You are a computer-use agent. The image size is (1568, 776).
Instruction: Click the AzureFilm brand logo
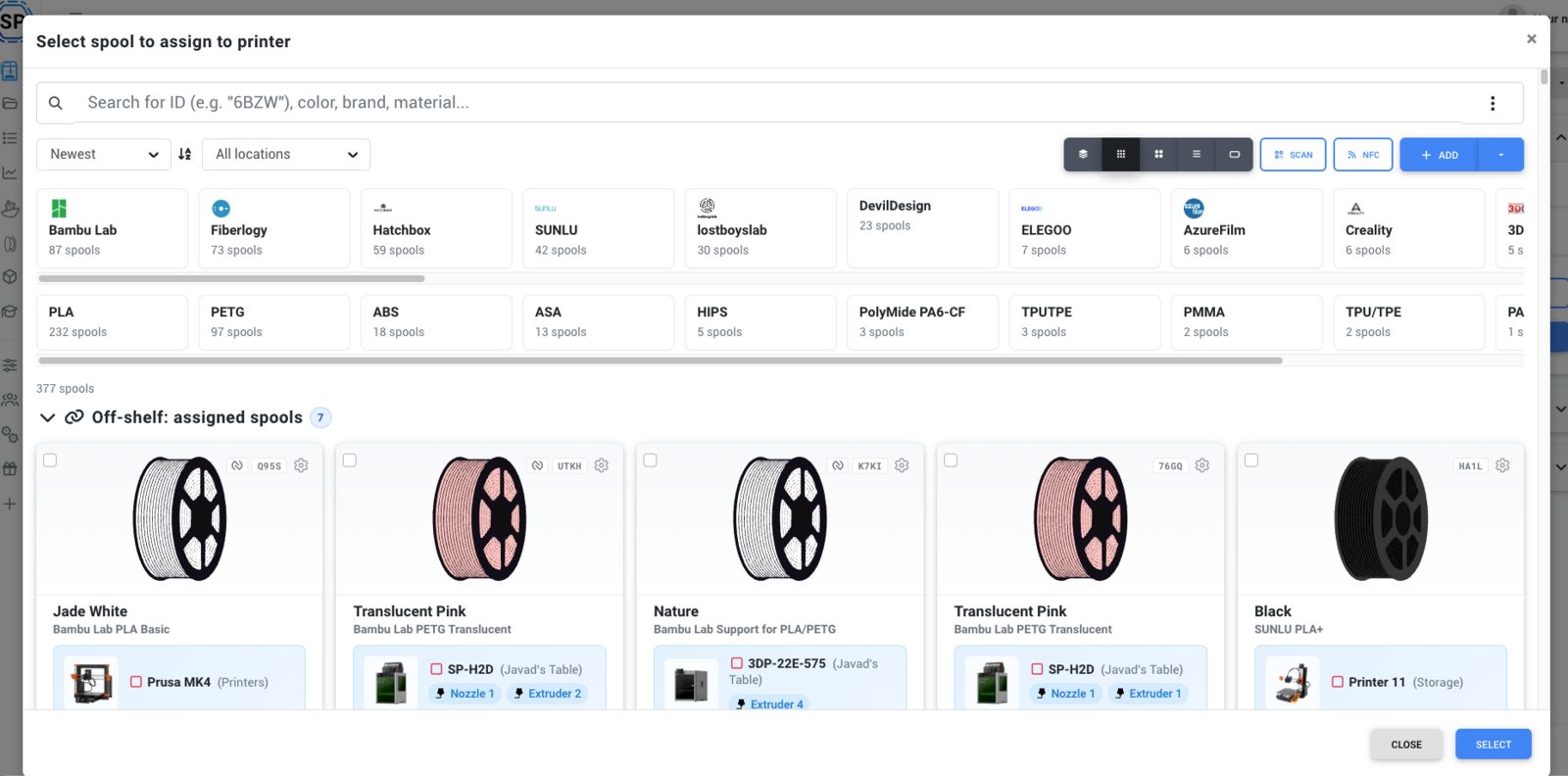pyautogui.click(x=1194, y=208)
